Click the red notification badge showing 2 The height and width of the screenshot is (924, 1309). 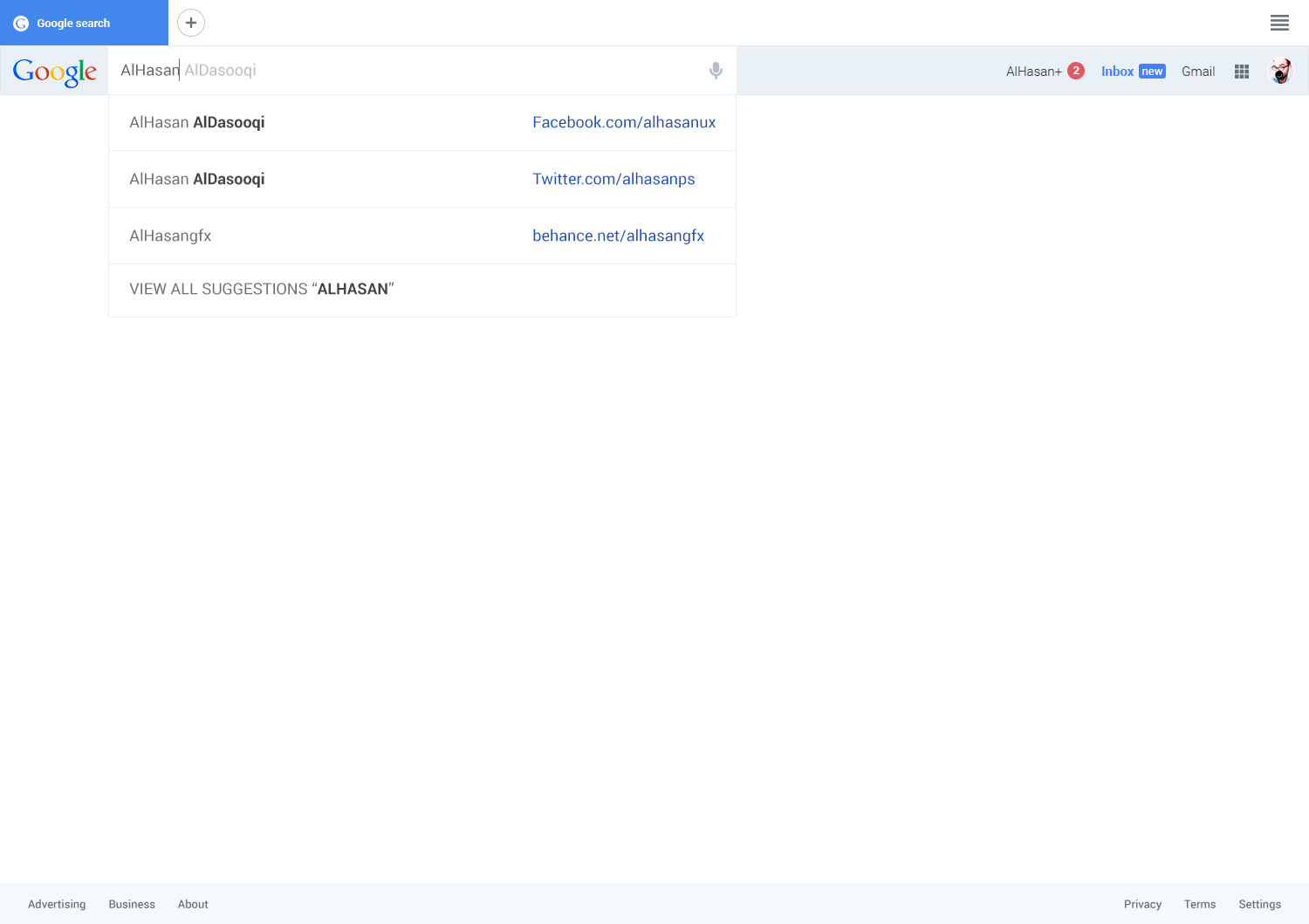(x=1076, y=71)
